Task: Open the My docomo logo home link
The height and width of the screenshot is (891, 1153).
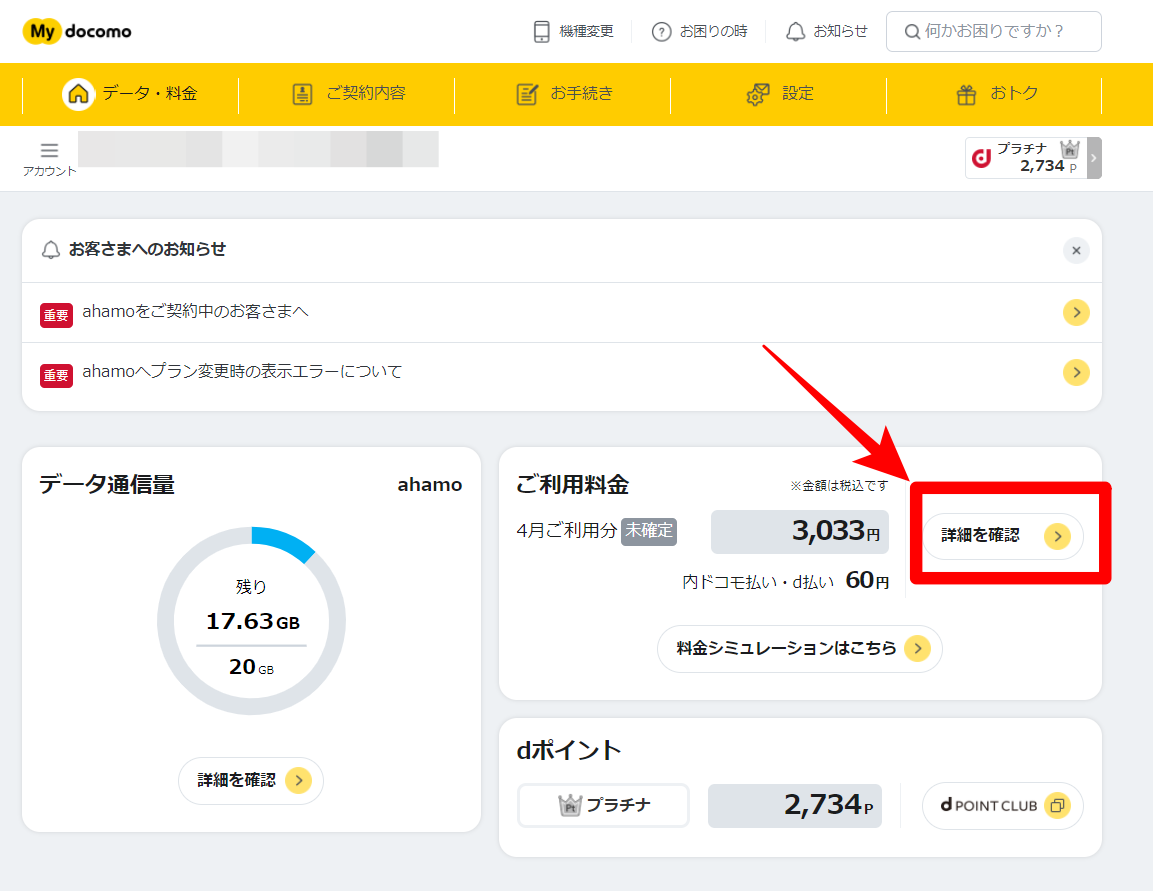Action: (77, 32)
